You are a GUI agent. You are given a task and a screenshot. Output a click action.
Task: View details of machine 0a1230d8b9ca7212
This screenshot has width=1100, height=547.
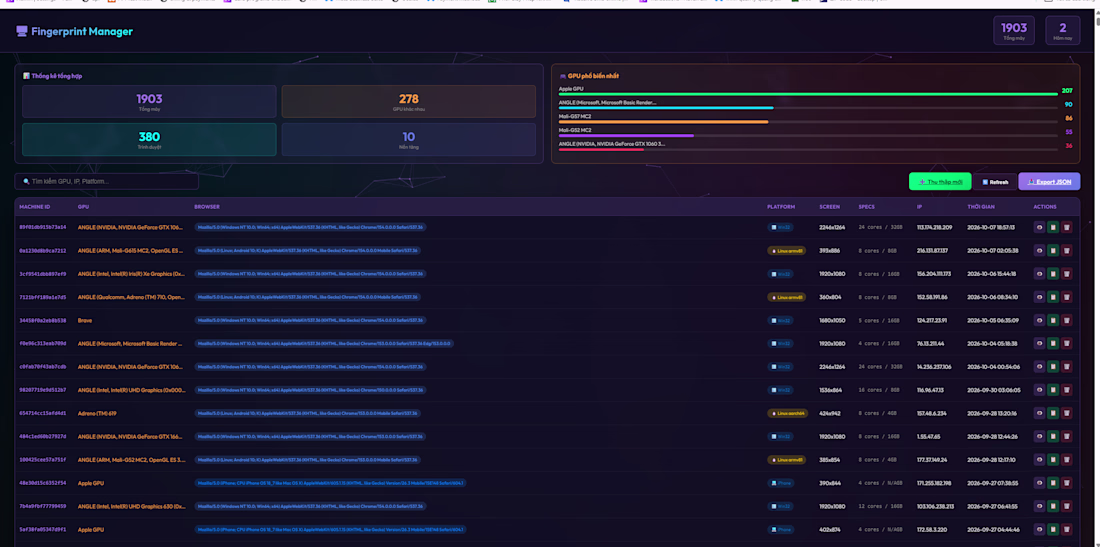1039,250
